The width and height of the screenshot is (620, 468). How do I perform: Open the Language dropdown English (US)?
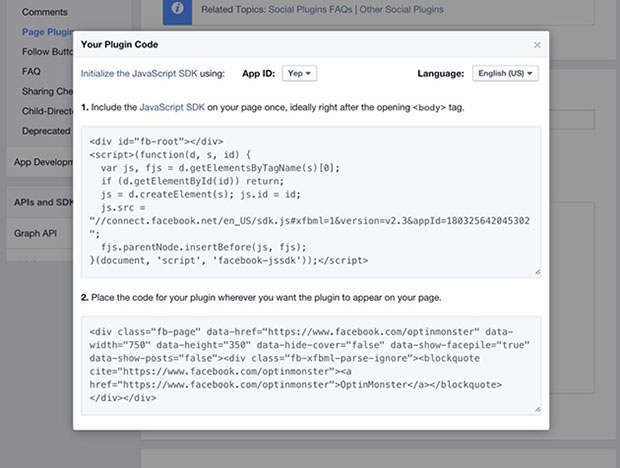coord(505,74)
